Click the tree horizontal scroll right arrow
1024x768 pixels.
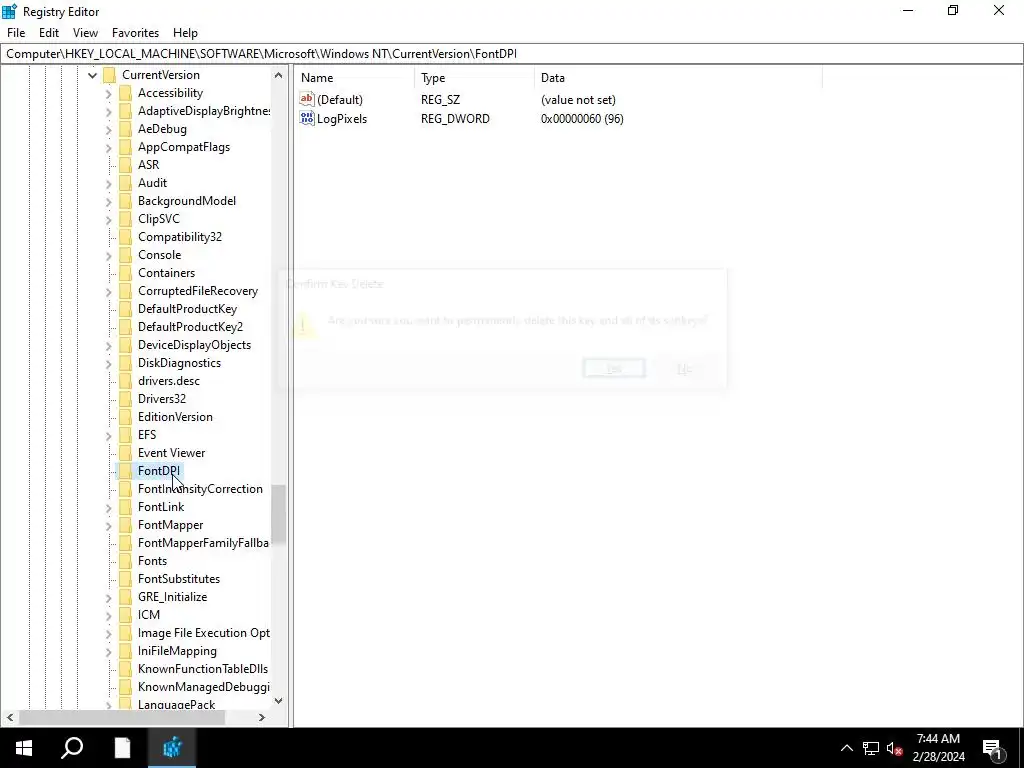pos(262,717)
